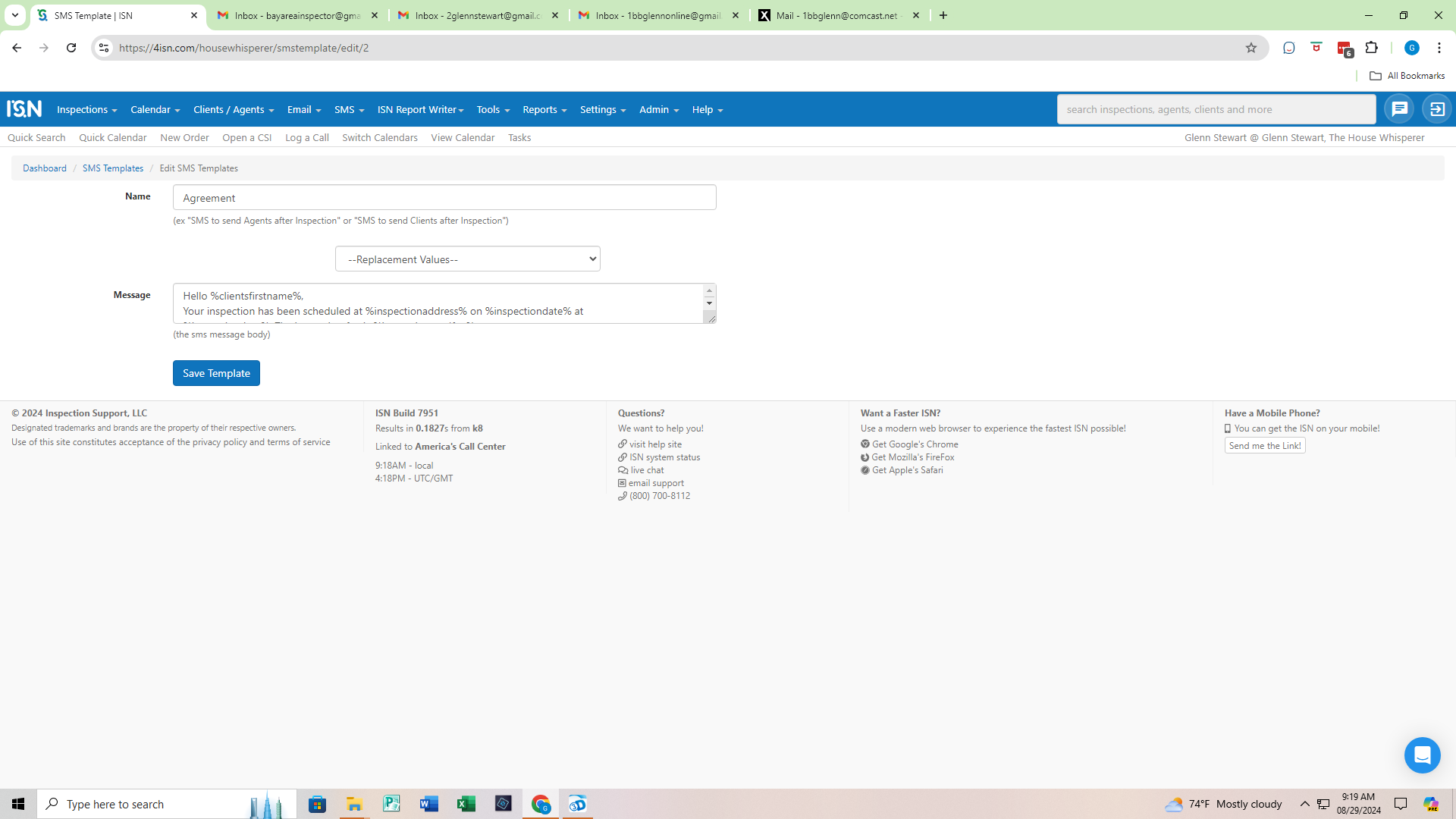Open the chat messages icon in navbar
Viewport: 1456px width, 819px height.
pos(1399,109)
